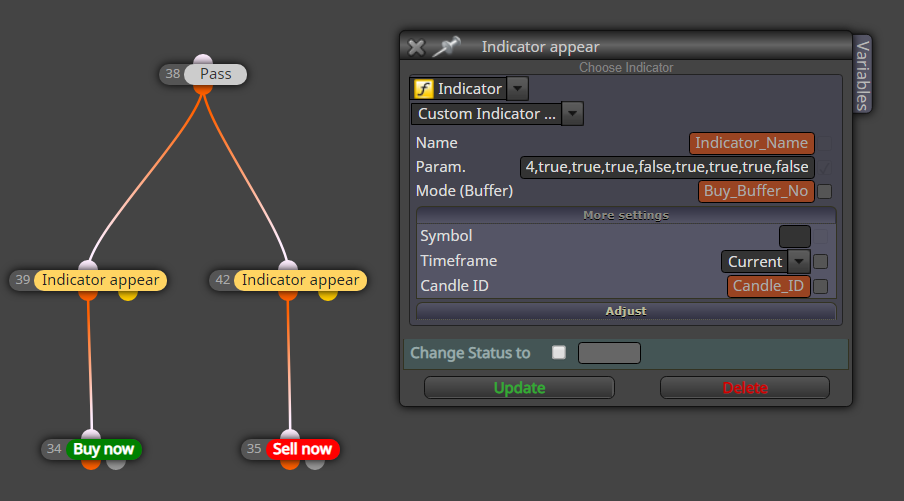Open the Custom Indicator dropdown arrow

click(572, 114)
